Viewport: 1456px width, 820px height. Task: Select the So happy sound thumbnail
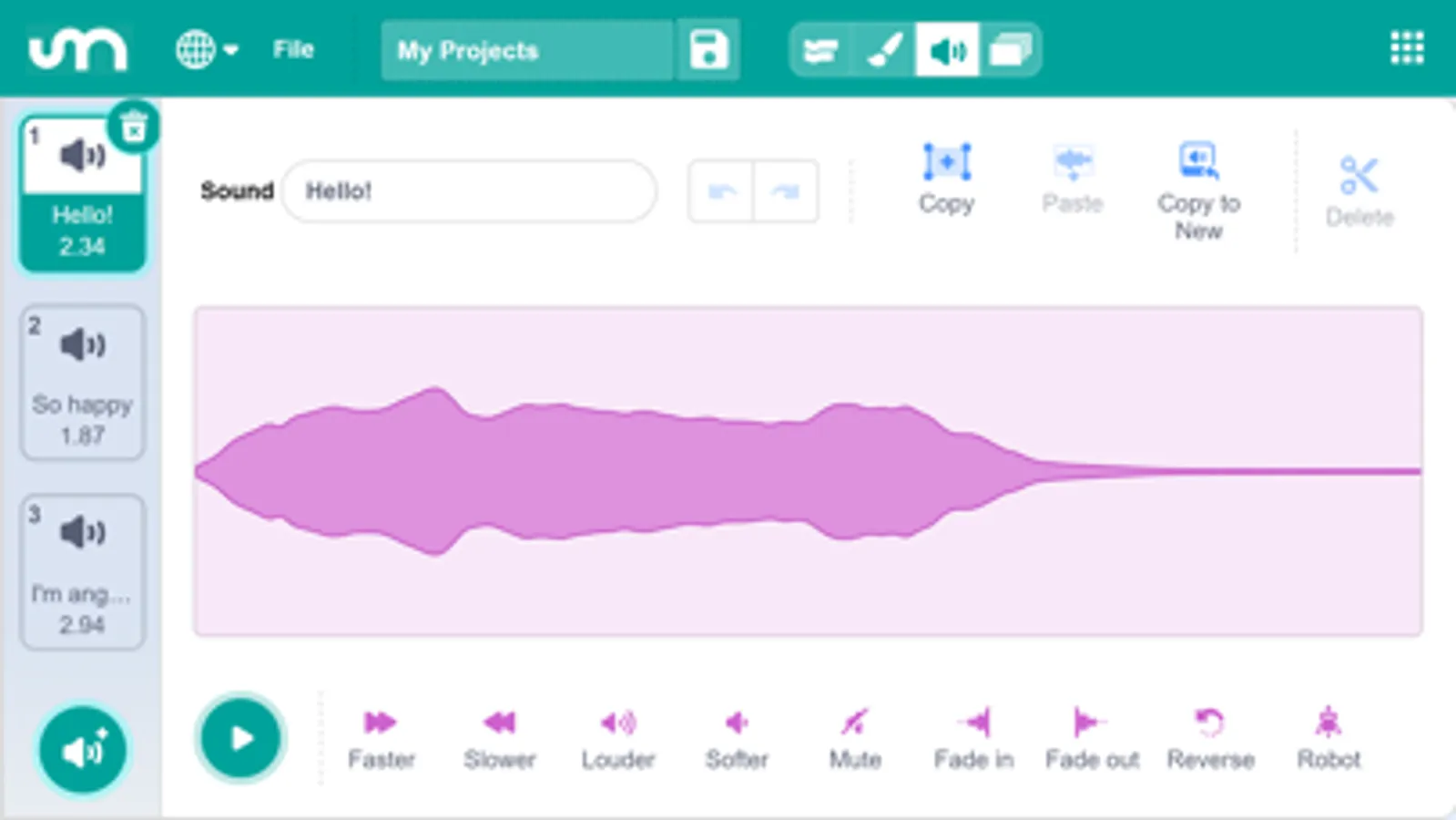coord(82,383)
